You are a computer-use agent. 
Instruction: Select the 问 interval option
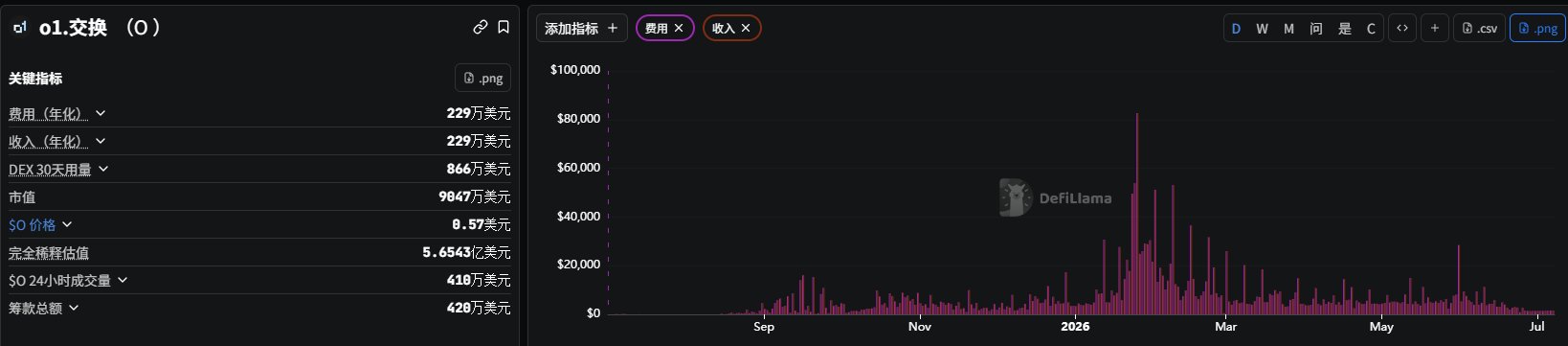coord(1316,29)
